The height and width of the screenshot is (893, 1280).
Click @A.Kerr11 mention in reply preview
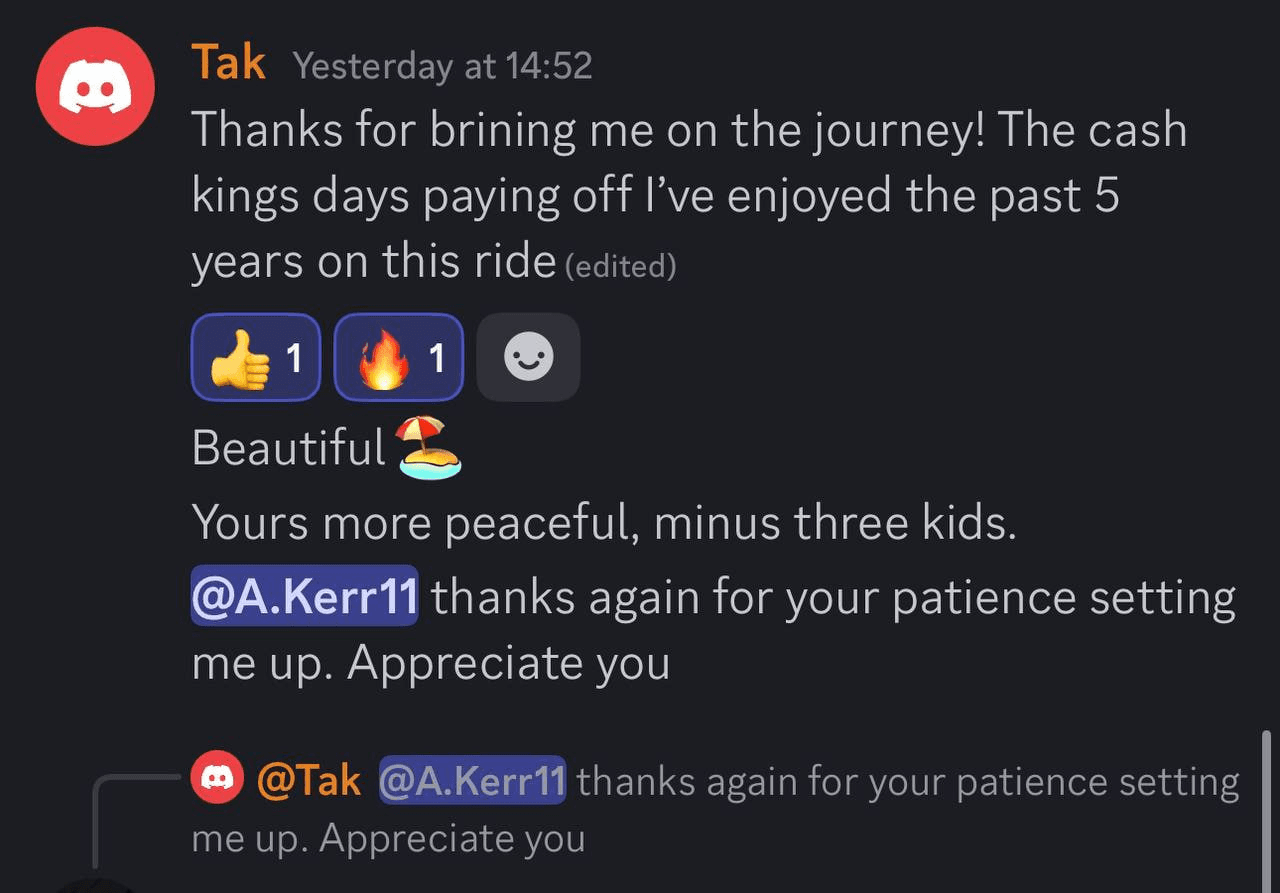point(472,780)
